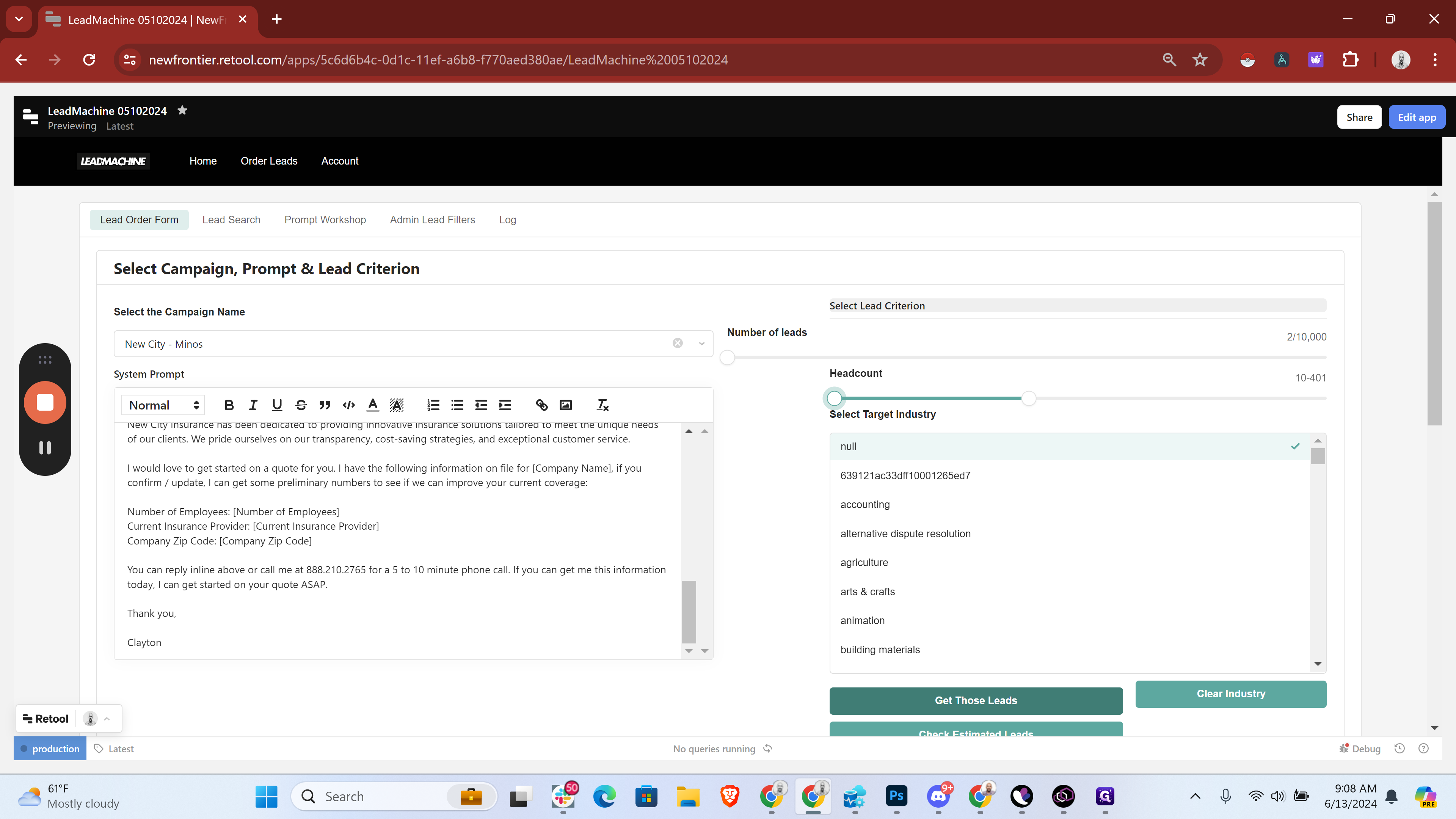Expand the campaign name dropdown
Image resolution: width=1456 pixels, height=819 pixels.
(x=701, y=344)
